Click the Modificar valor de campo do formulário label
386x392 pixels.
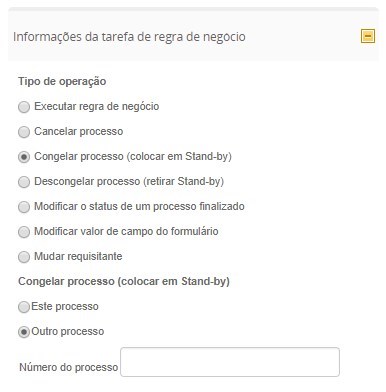coord(126,231)
